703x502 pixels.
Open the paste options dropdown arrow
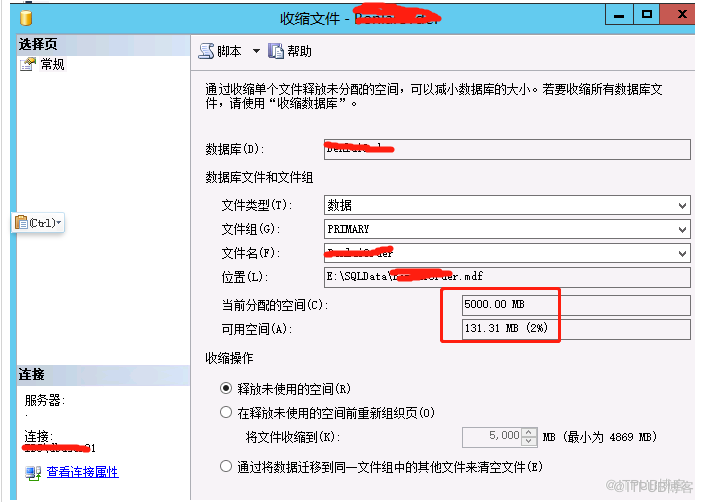pos(59,222)
